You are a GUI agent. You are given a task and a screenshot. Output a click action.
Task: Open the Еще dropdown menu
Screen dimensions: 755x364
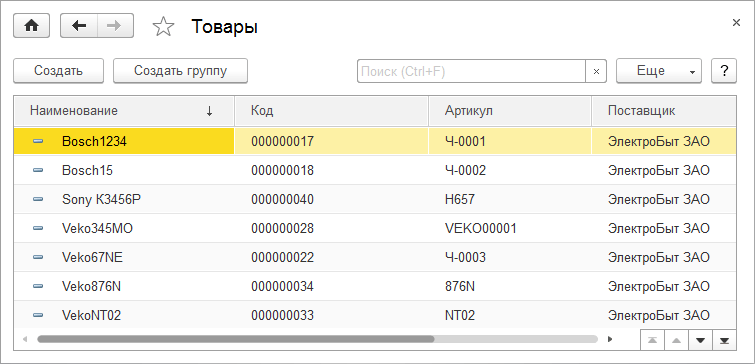[659, 71]
